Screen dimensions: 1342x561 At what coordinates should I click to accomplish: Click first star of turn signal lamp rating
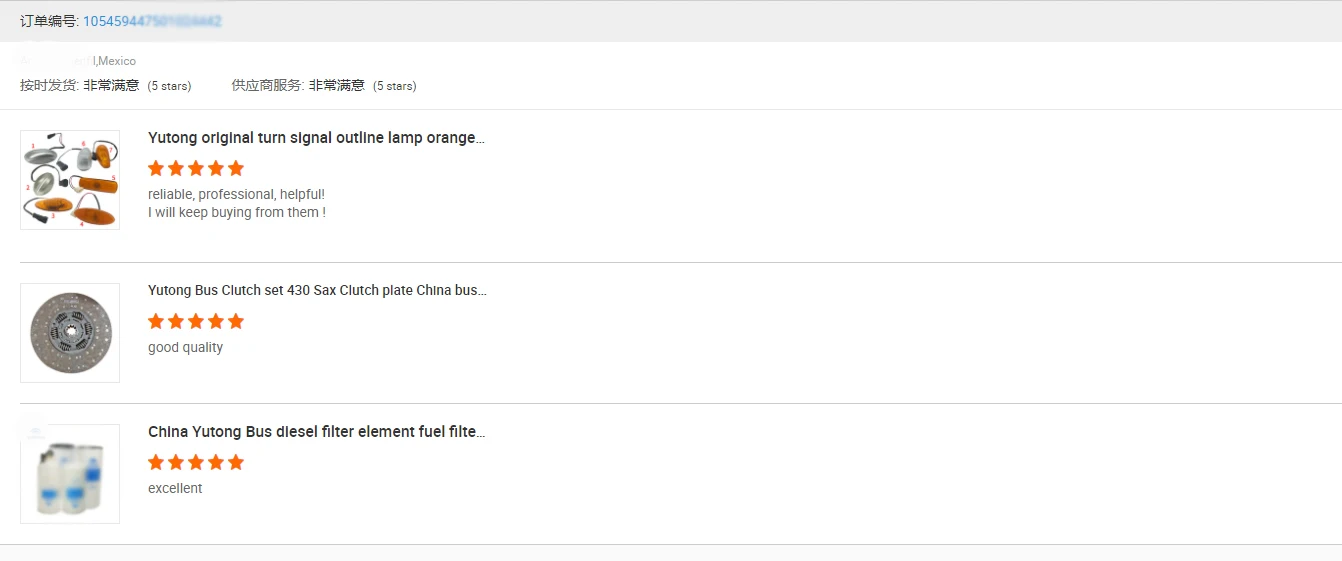pos(156,168)
